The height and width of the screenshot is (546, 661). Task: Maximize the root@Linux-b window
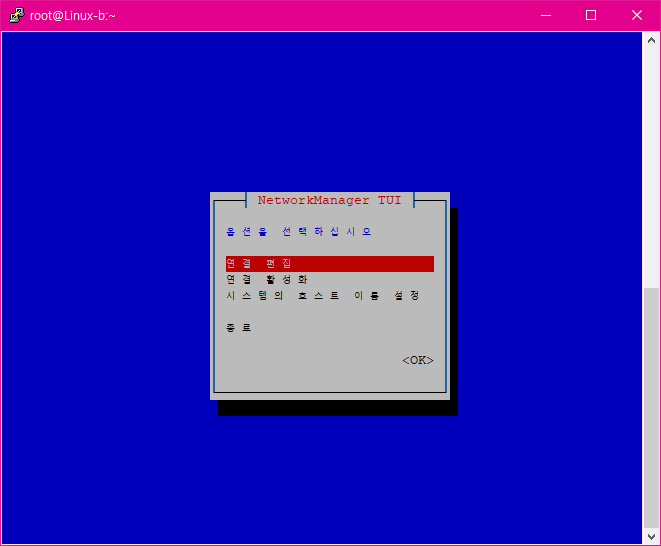click(x=591, y=16)
